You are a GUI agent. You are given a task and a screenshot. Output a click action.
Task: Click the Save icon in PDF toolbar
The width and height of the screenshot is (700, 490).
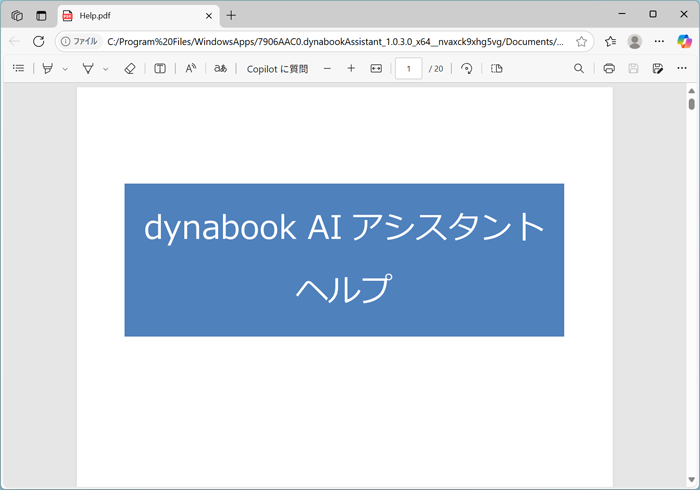(x=633, y=68)
